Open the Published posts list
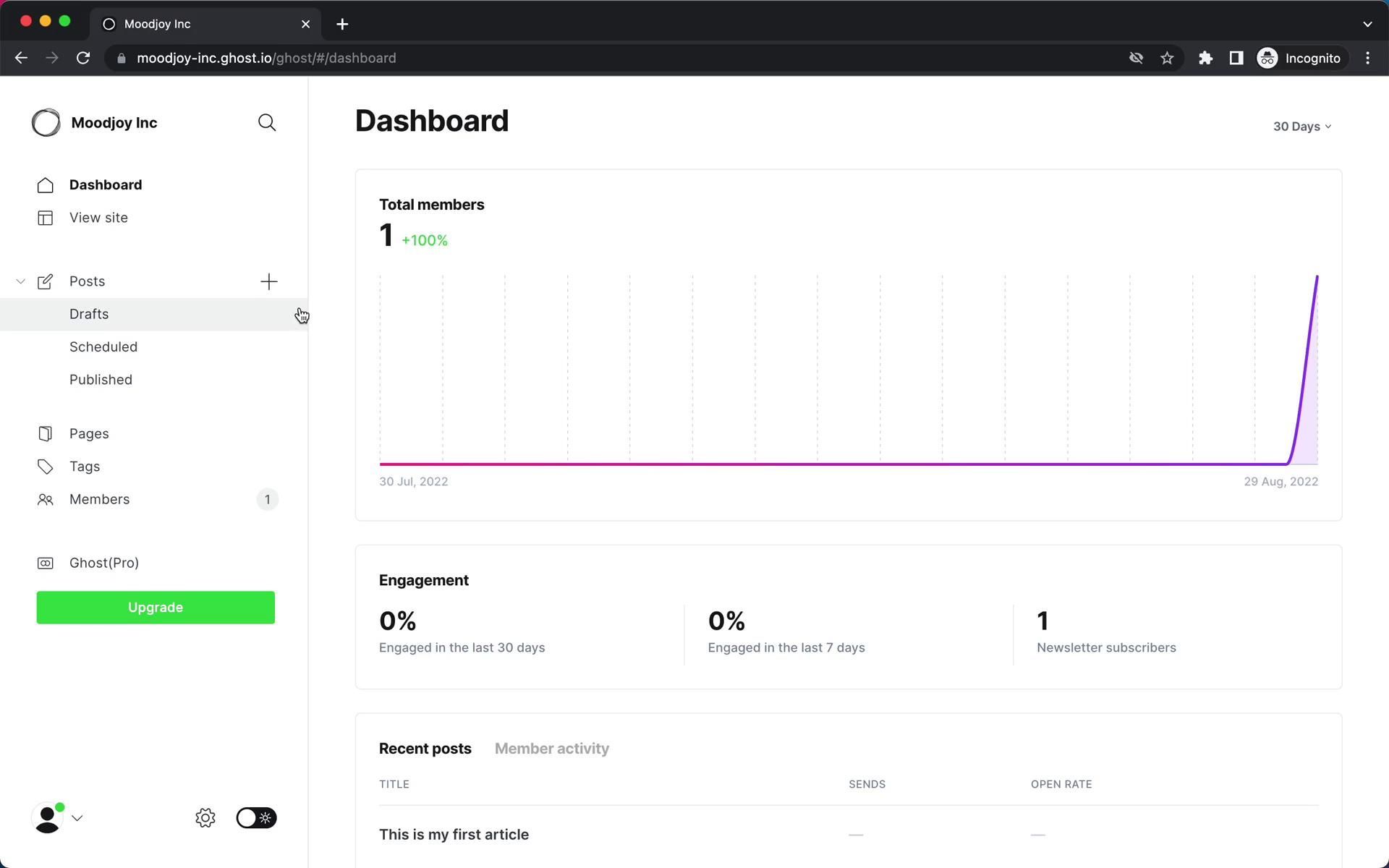Viewport: 1389px width, 868px height. (101, 380)
